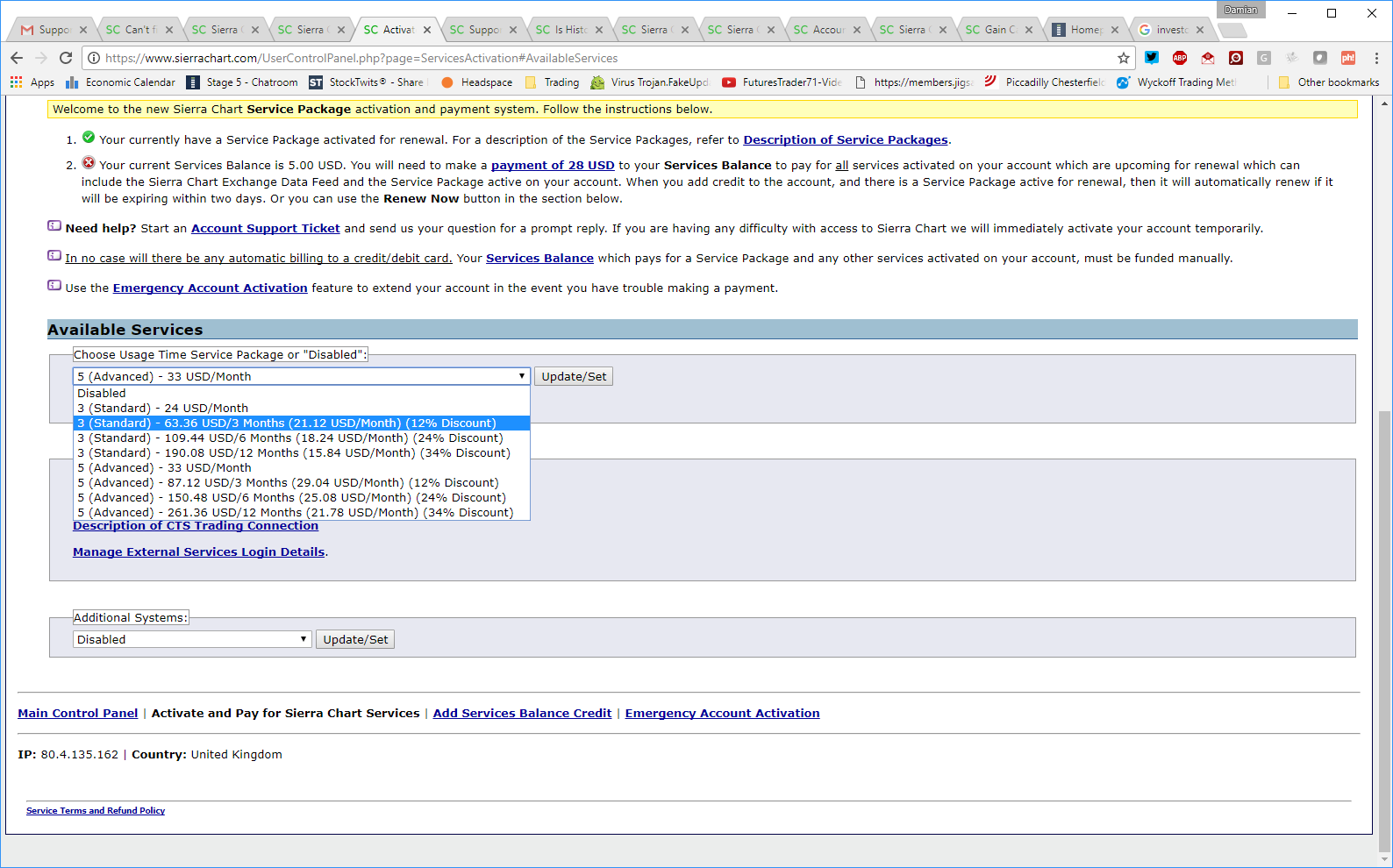Open the gray shield extension icon
Viewport: 1393px width, 868px height.
coord(1320,58)
